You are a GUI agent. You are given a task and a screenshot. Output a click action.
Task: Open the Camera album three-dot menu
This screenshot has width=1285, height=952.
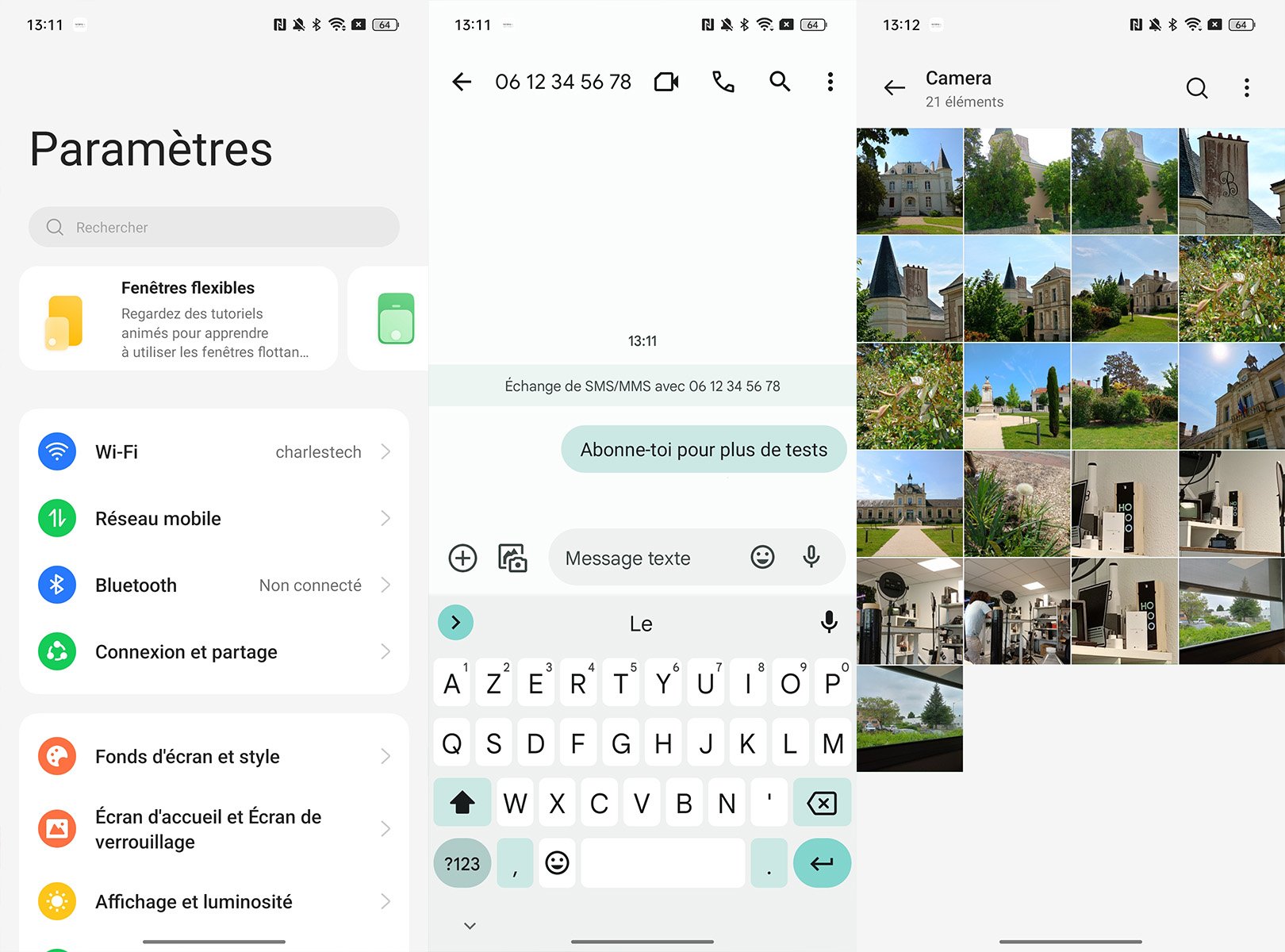tap(1247, 88)
